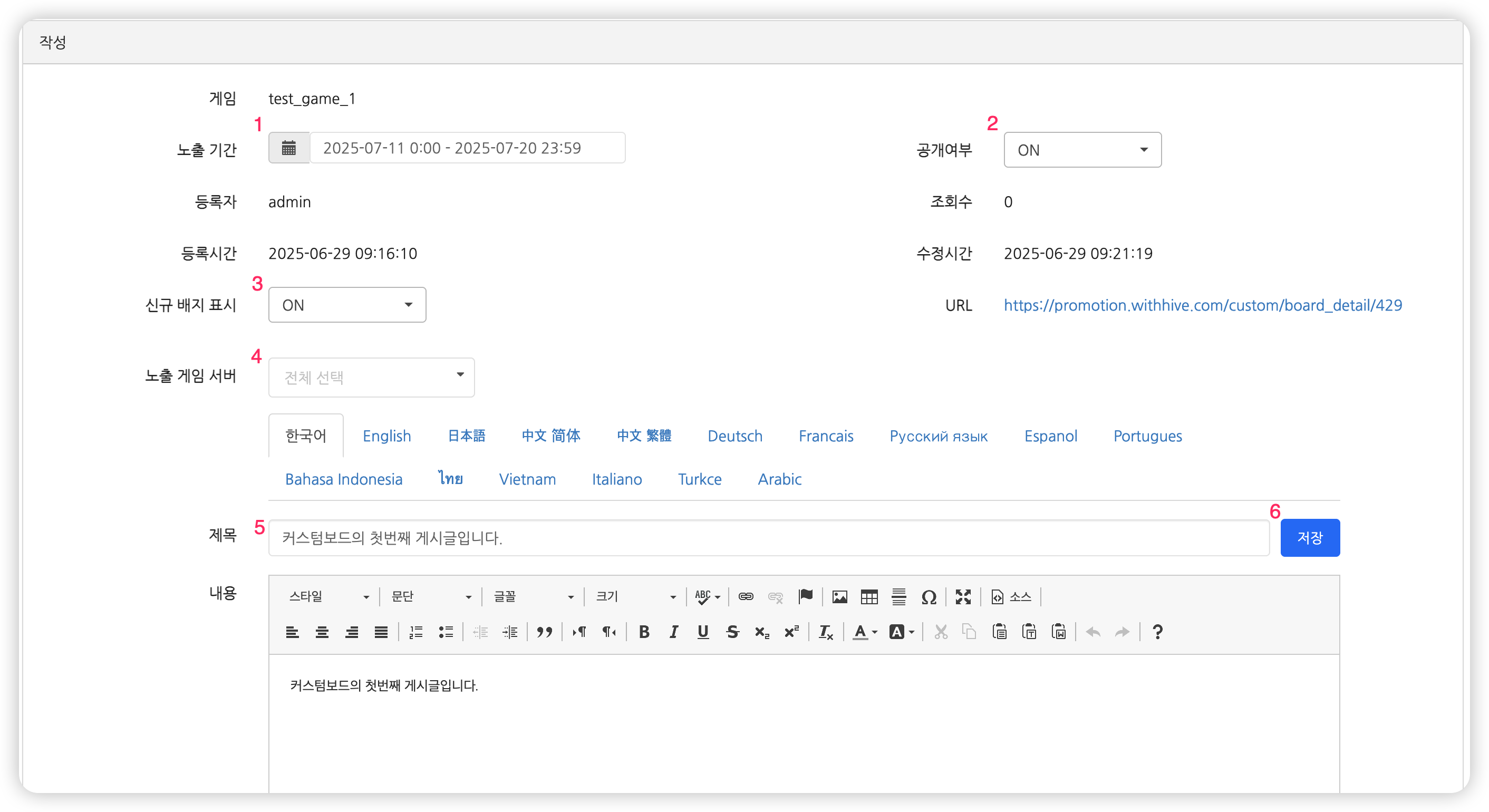Viewport: 1489px width, 812px height.
Task: Toggle bold formatting
Action: pos(644,632)
